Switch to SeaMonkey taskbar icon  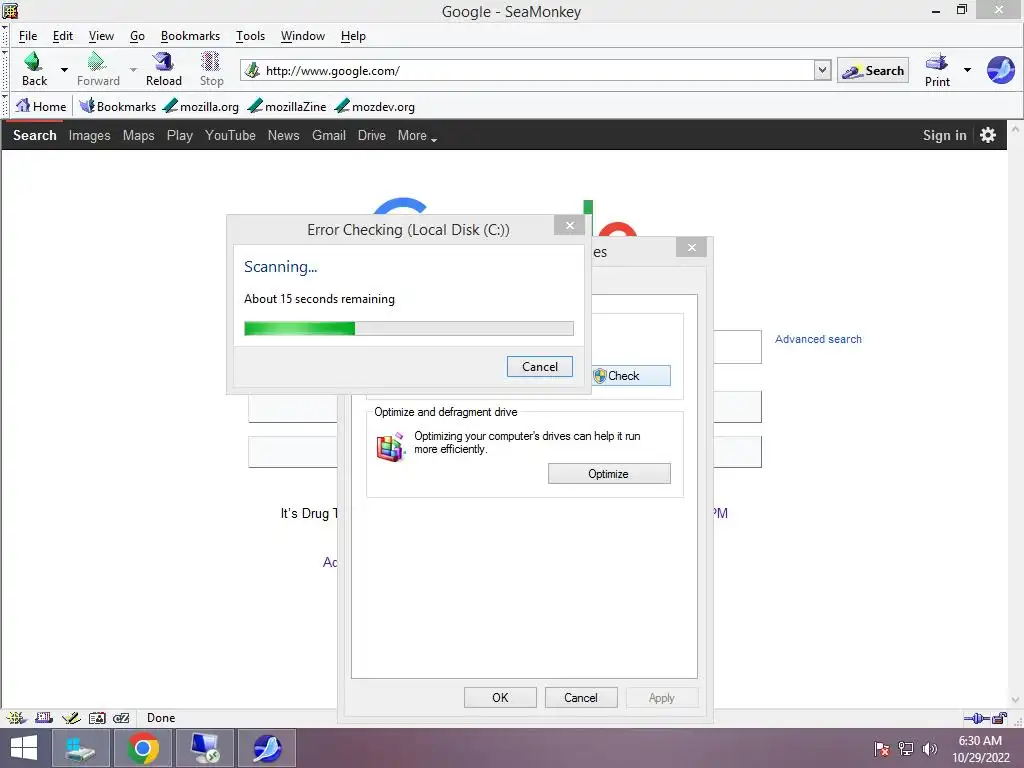(x=267, y=748)
